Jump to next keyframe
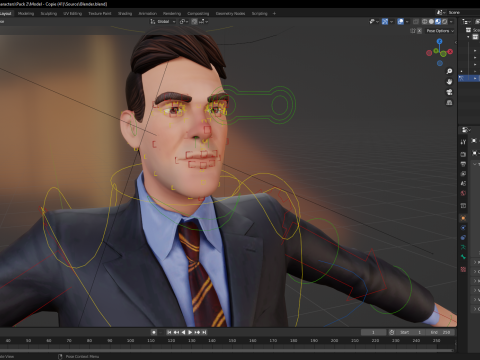Screen dimensions: 480x360 [x=197, y=332]
